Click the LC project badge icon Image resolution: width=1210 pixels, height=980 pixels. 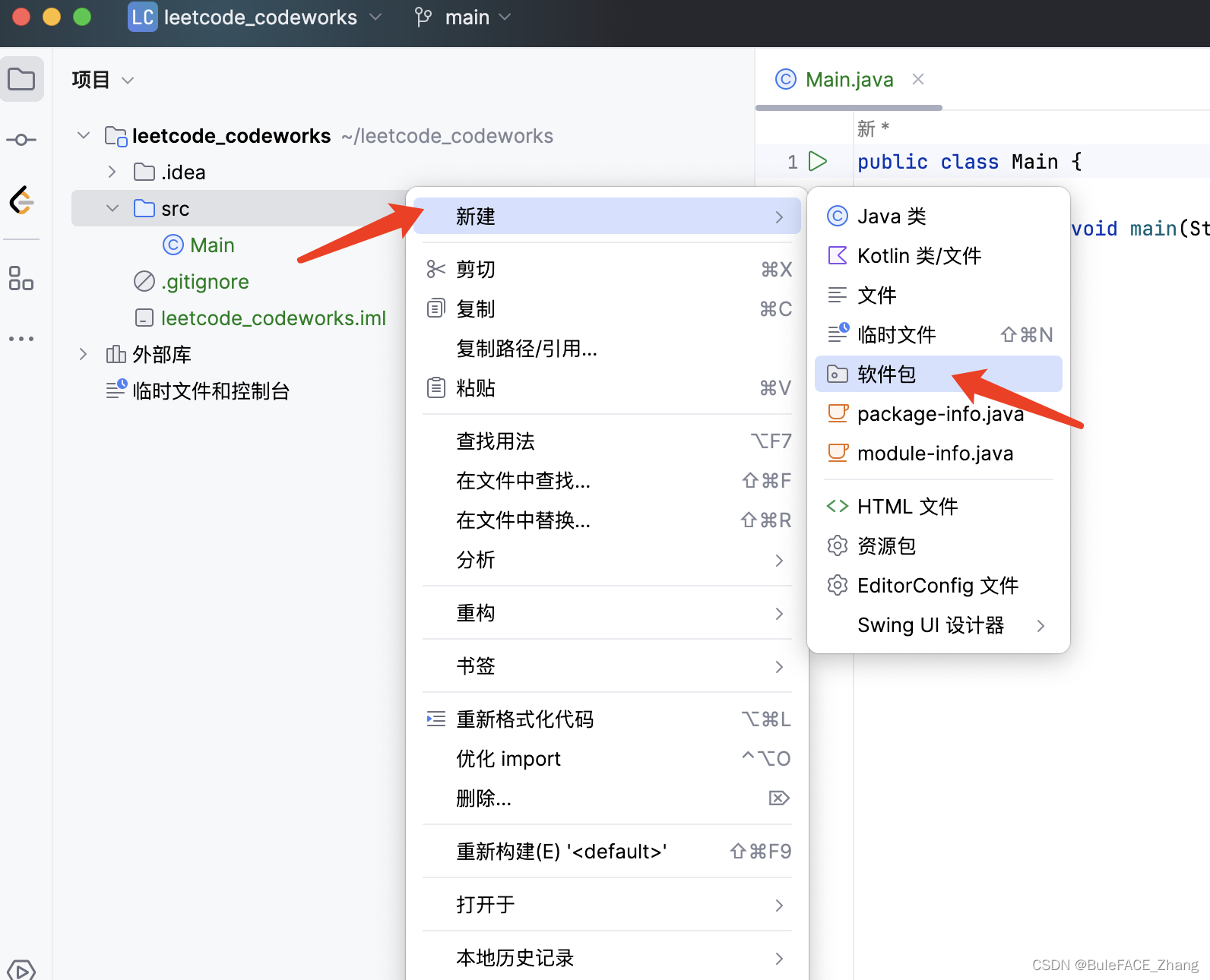pyautogui.click(x=142, y=17)
